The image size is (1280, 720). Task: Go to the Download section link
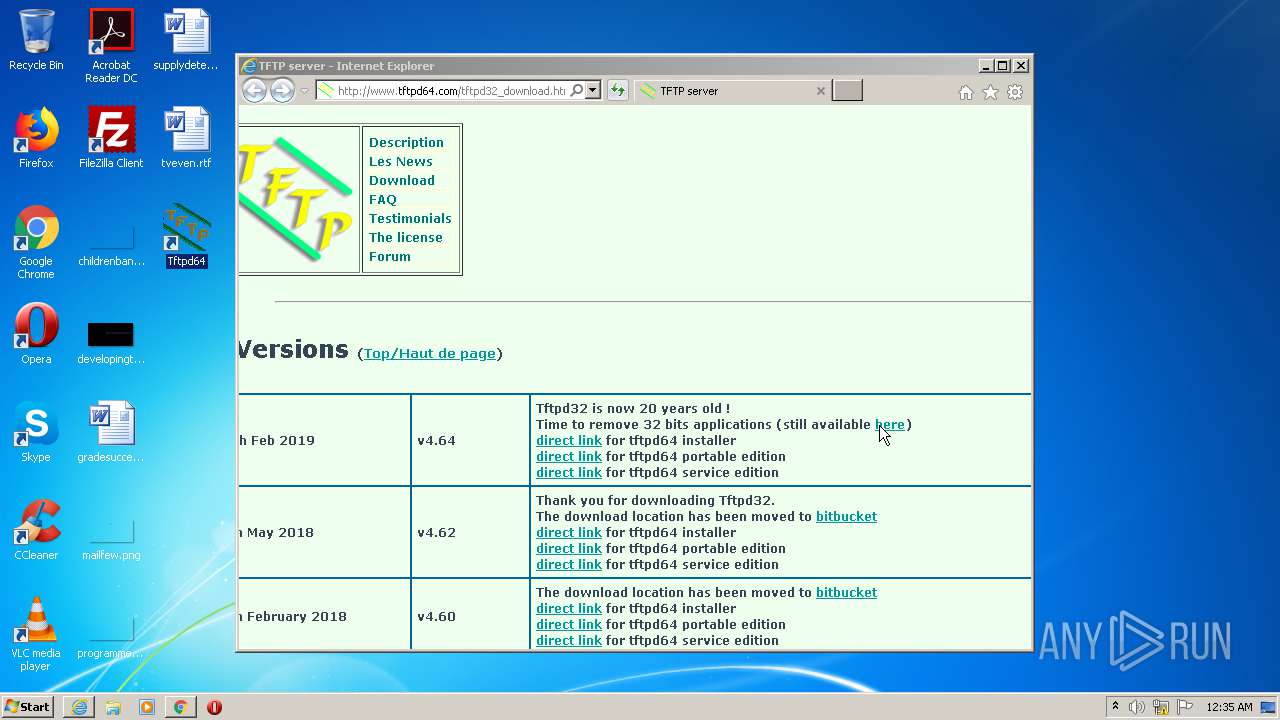(x=402, y=180)
